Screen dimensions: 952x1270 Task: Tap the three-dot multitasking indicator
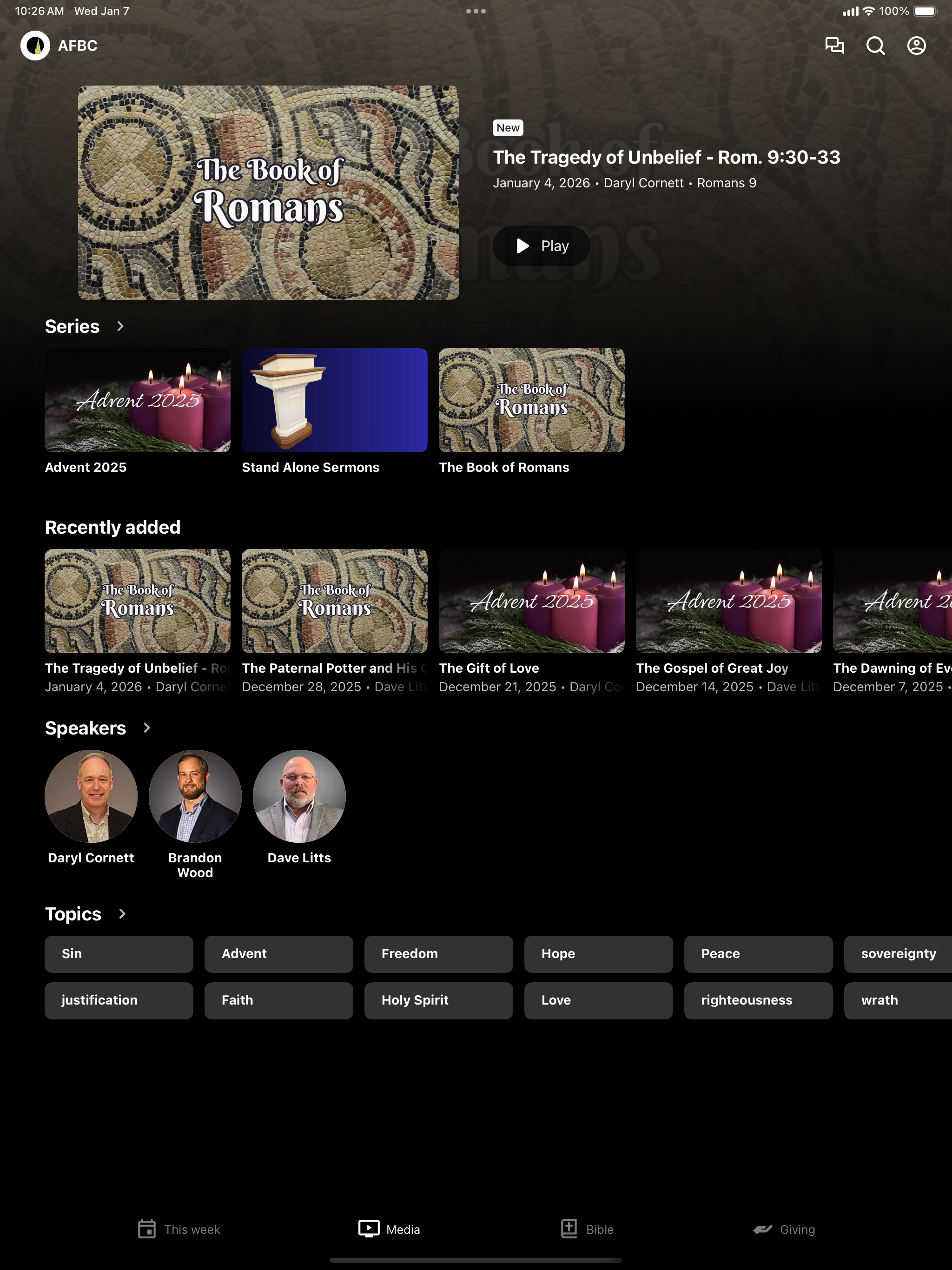pos(476,11)
